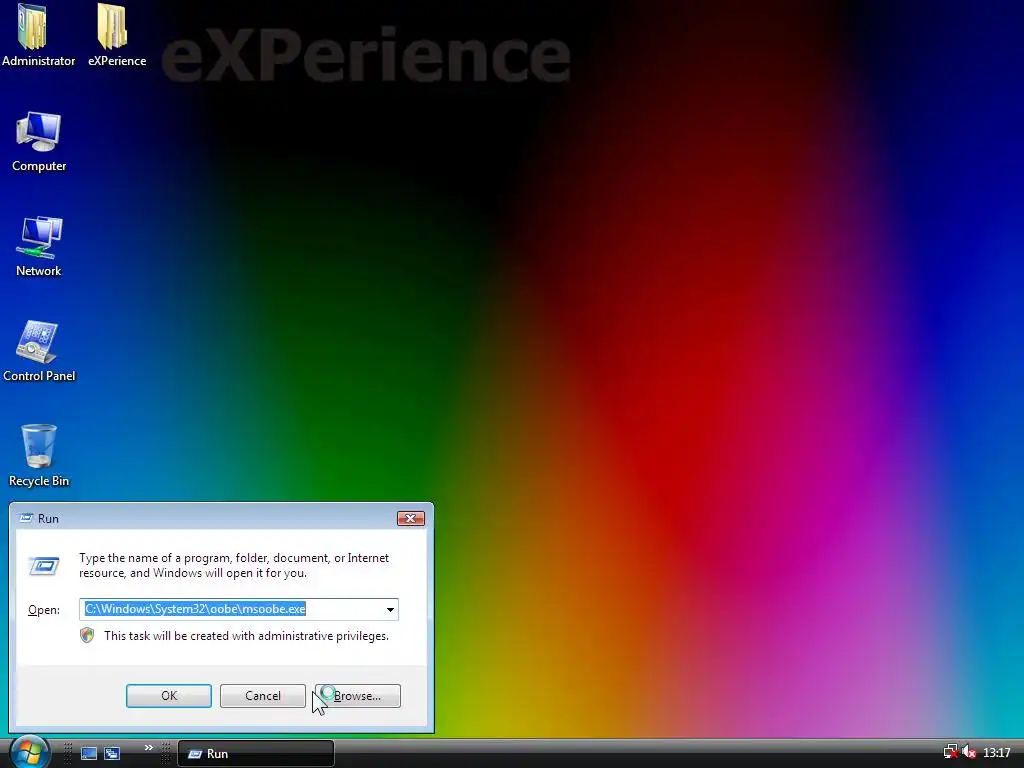Click the Windows Start orb
This screenshot has width=1024, height=768.
pos(29,752)
